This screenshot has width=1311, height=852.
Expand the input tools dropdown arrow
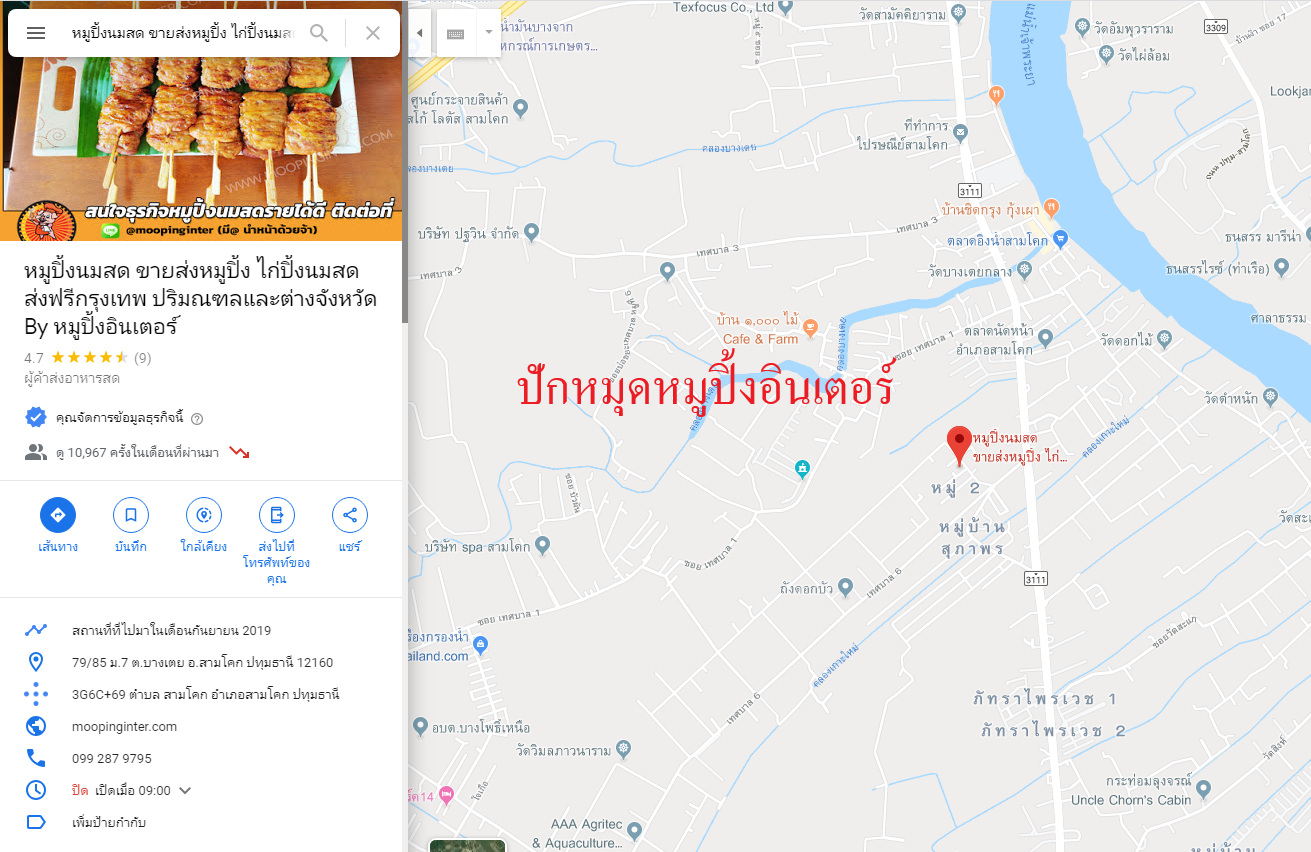489,33
